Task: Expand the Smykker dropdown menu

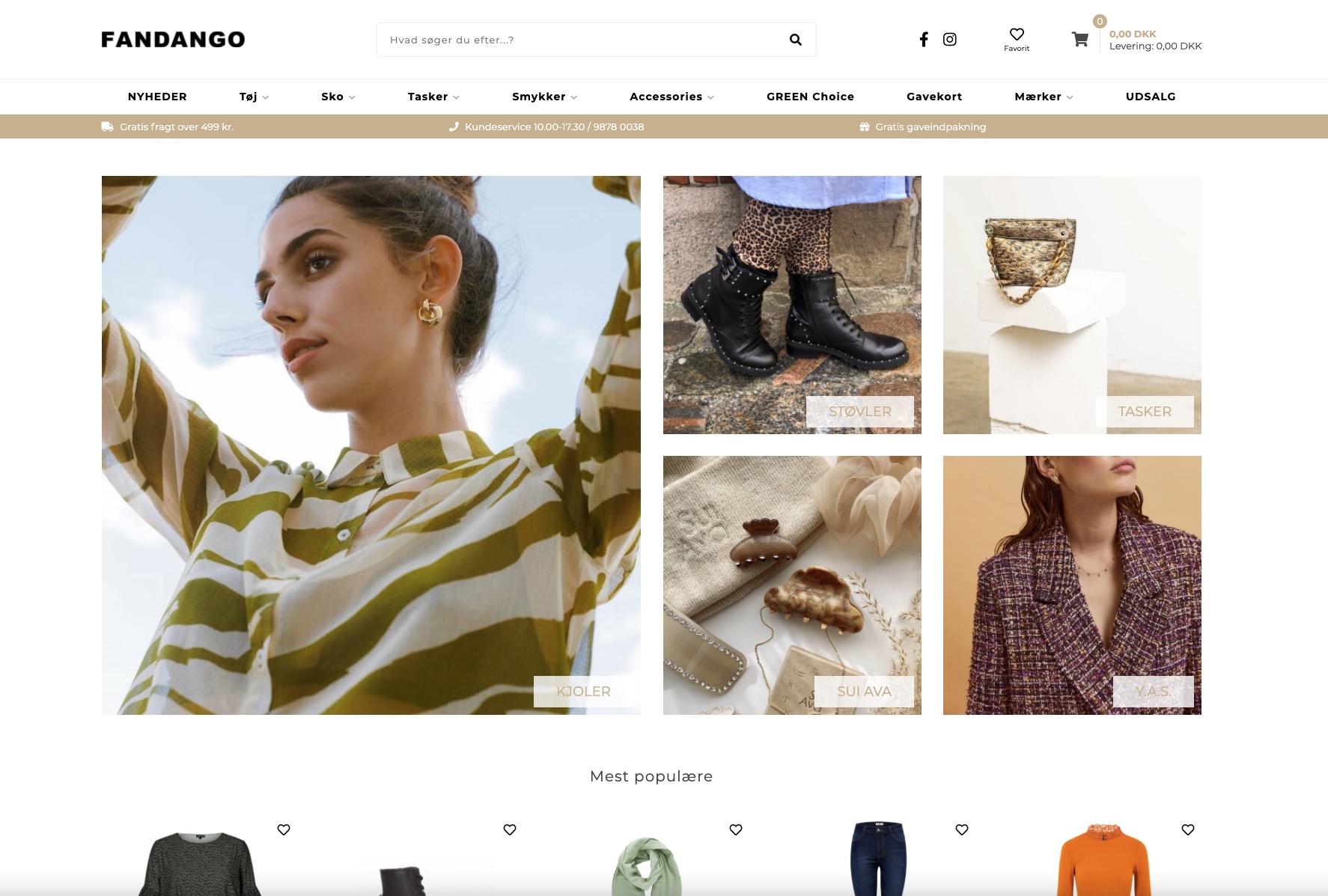Action: (544, 97)
